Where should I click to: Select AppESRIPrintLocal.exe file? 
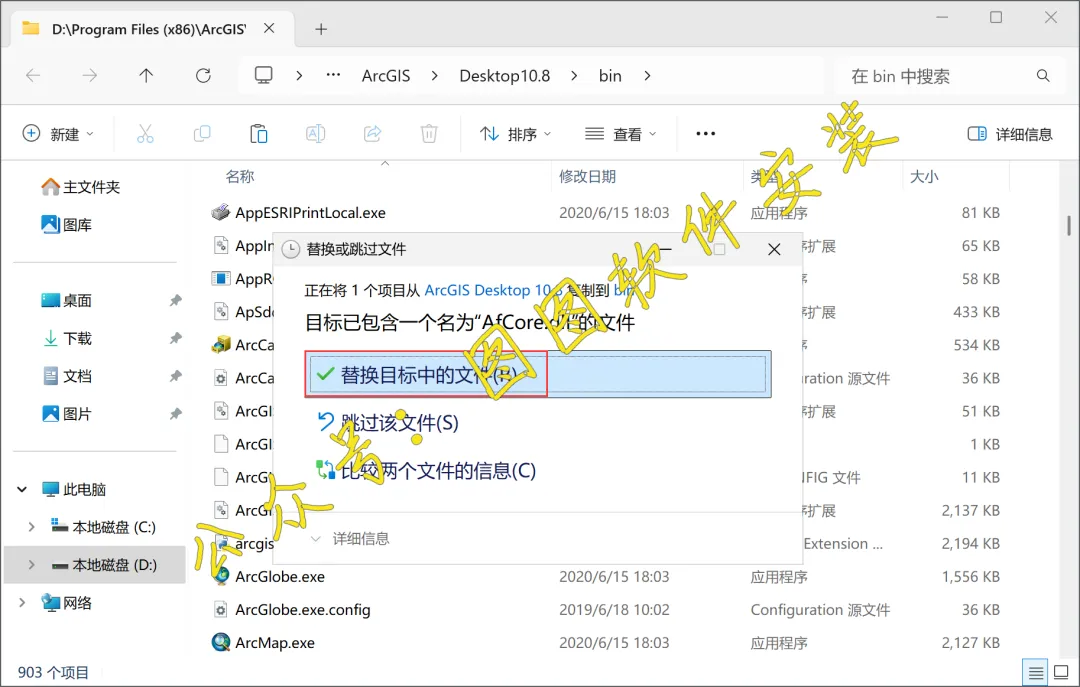click(x=310, y=213)
